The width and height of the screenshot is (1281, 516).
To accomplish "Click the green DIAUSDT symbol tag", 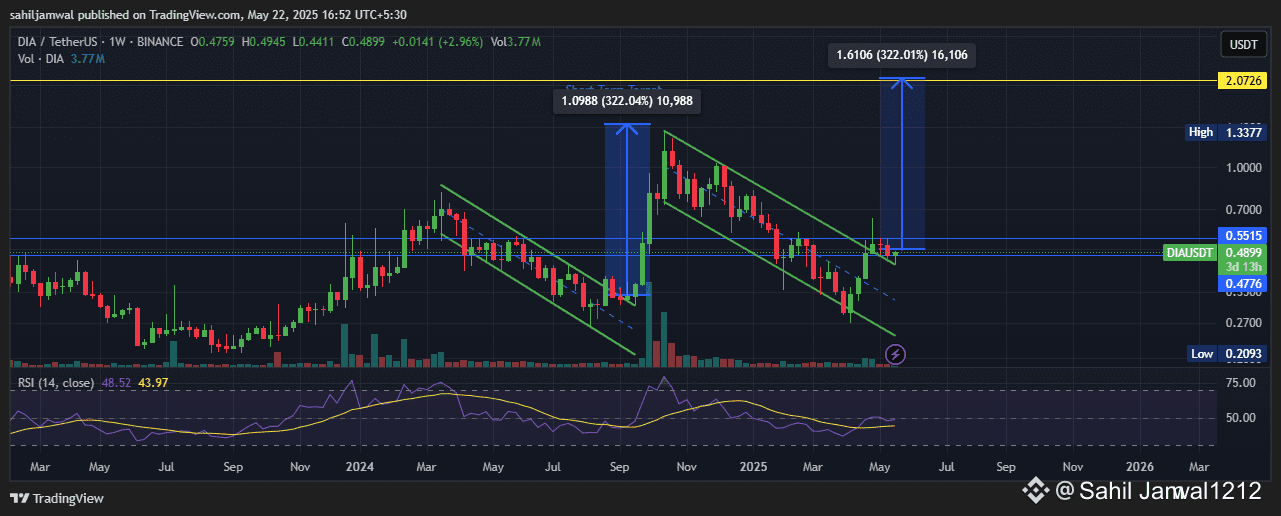I will [1192, 253].
